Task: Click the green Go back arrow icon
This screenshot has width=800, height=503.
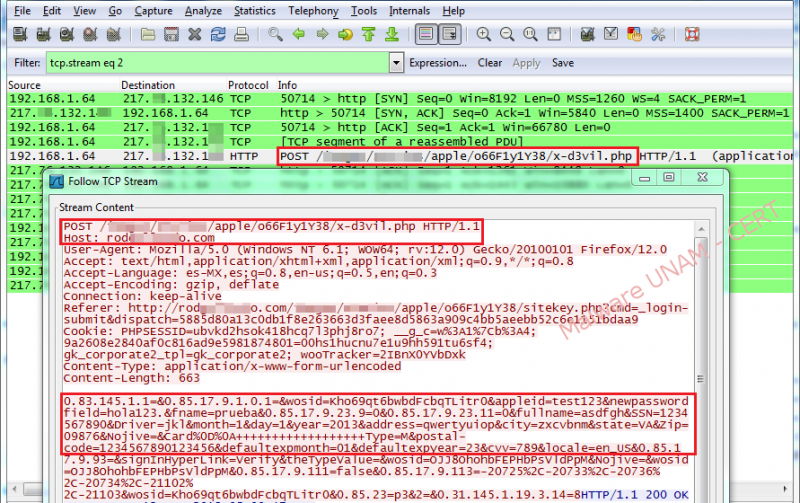Action: tap(299, 35)
